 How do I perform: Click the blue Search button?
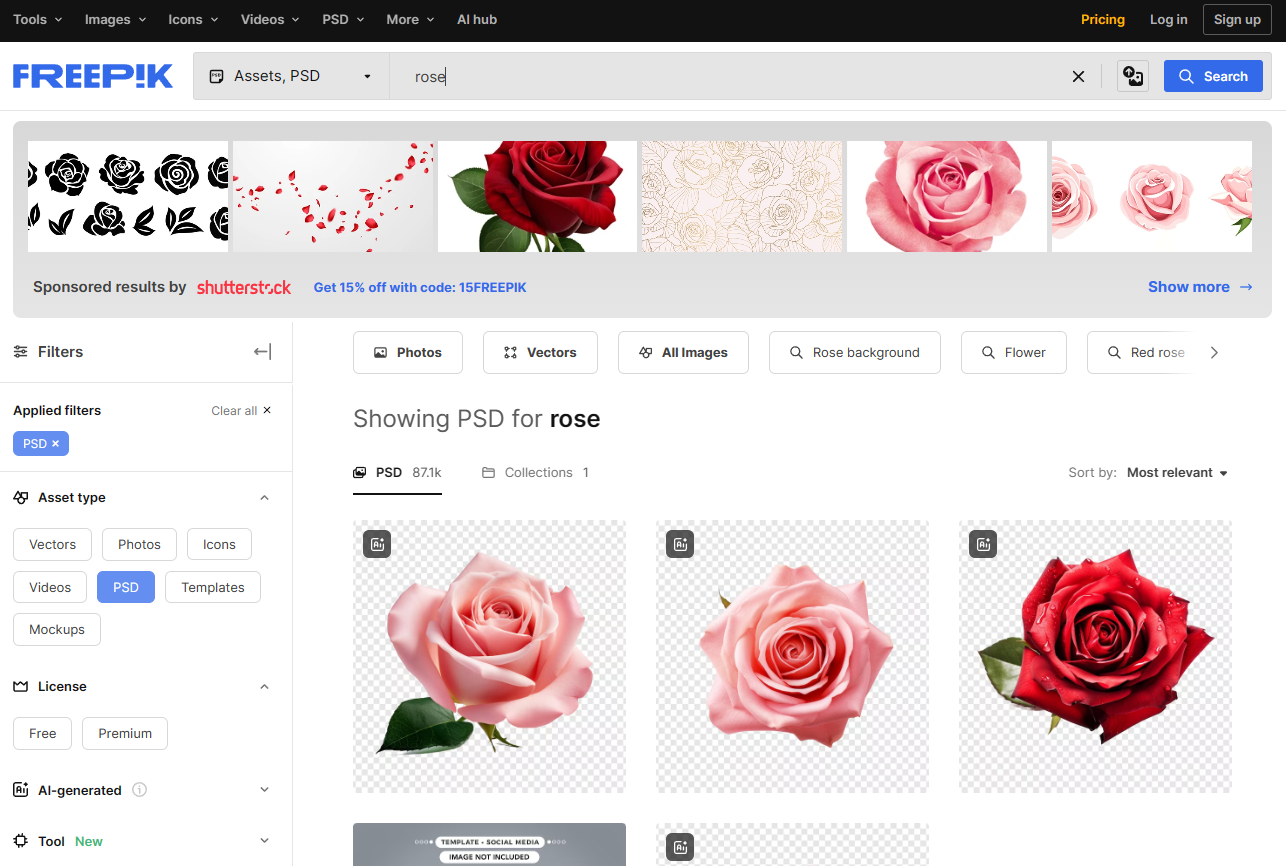(1213, 76)
